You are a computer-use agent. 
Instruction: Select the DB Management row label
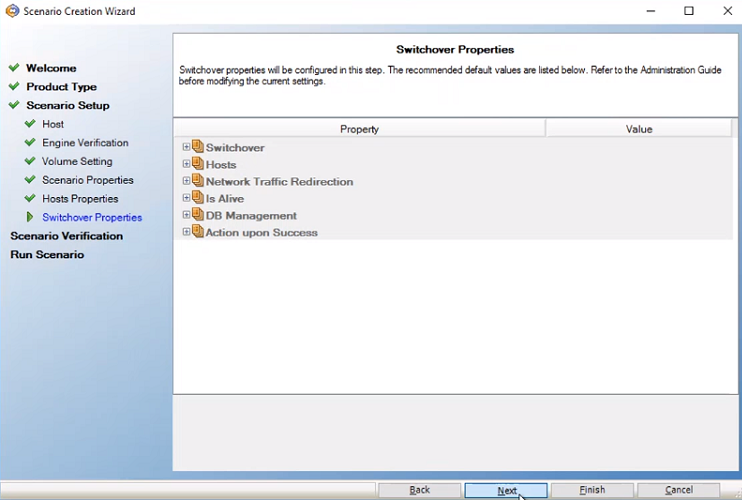tap(251, 216)
